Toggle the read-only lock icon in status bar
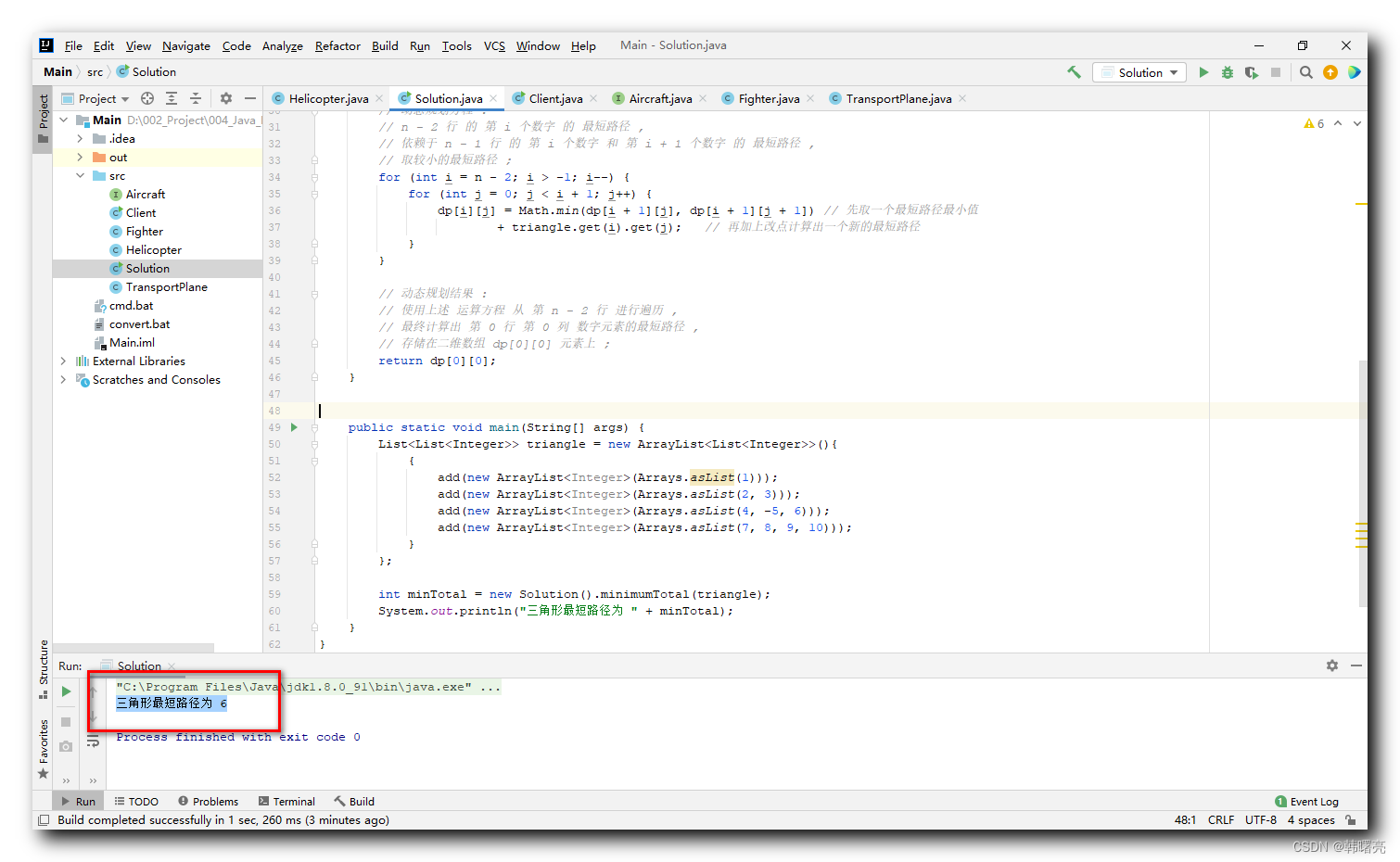 1351,820
